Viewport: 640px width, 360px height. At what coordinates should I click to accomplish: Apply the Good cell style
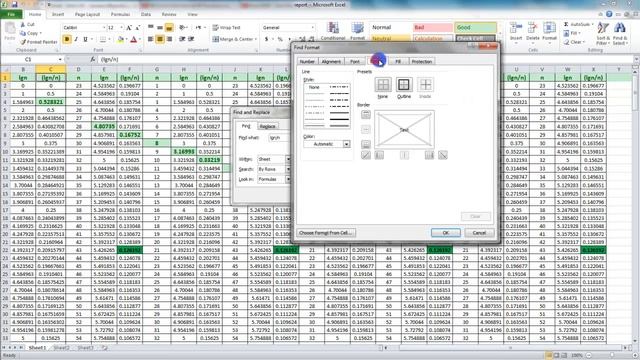476,27
